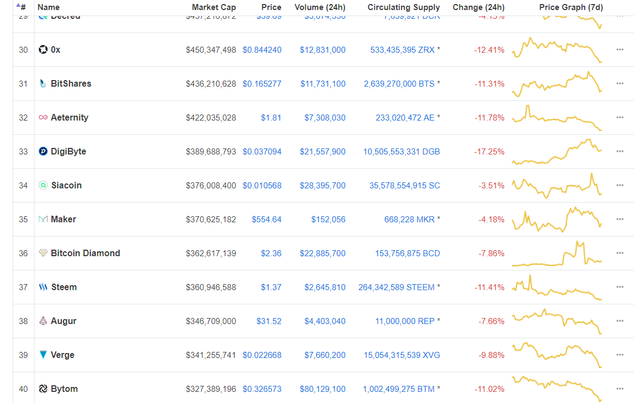Click the BitShares logo icon
Viewport: 640px width, 403px height.
[43, 84]
